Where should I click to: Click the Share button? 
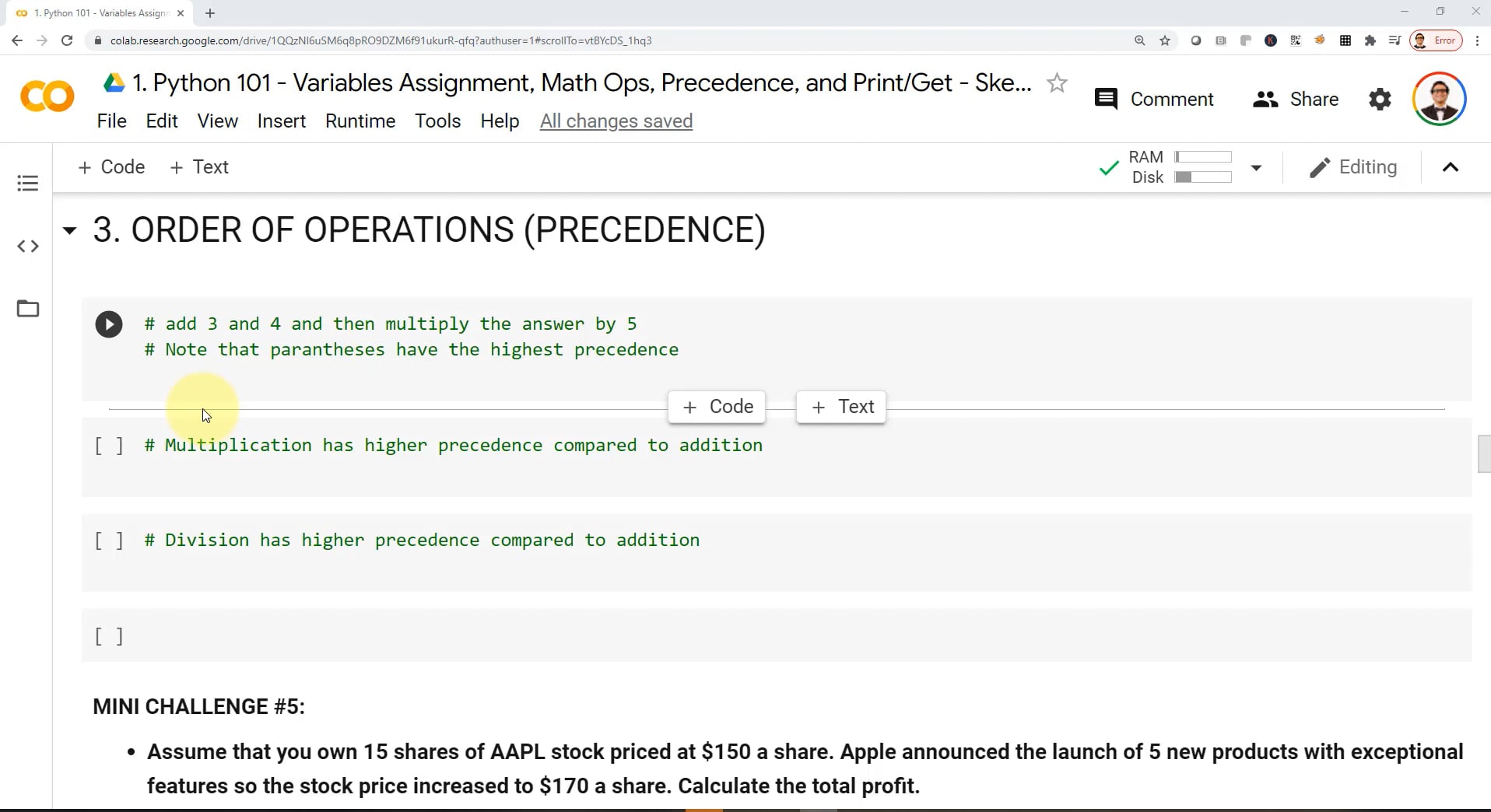tap(1296, 99)
